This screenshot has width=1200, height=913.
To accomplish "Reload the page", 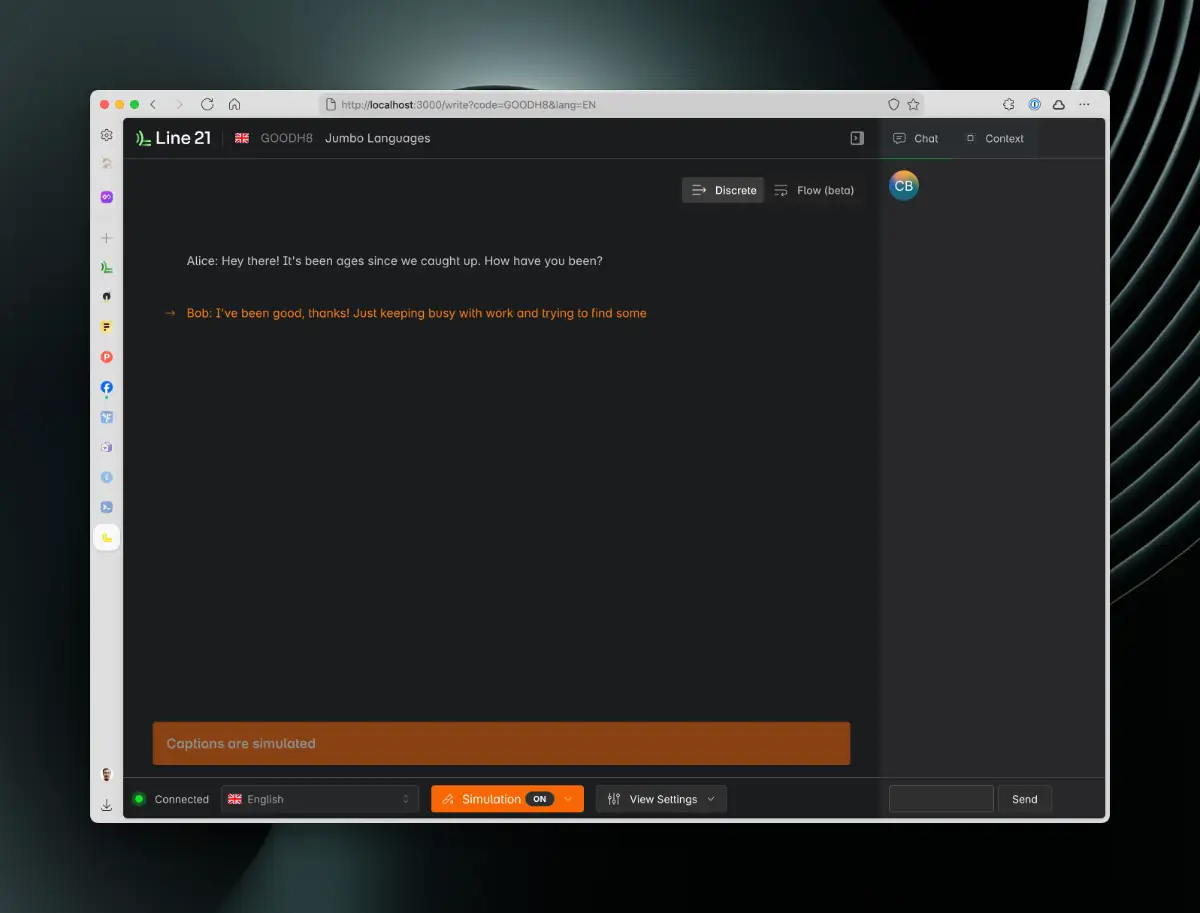I will tap(207, 104).
